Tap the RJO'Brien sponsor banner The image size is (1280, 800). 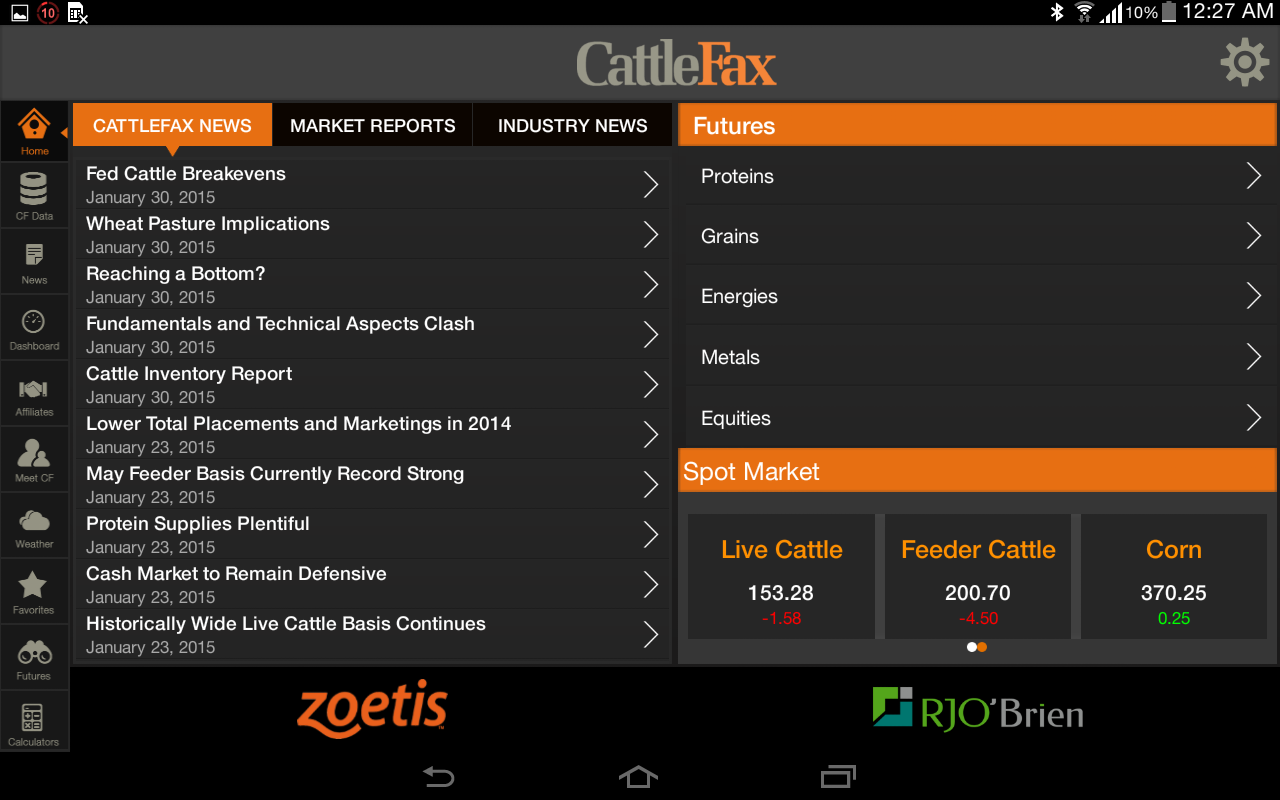[x=978, y=708]
